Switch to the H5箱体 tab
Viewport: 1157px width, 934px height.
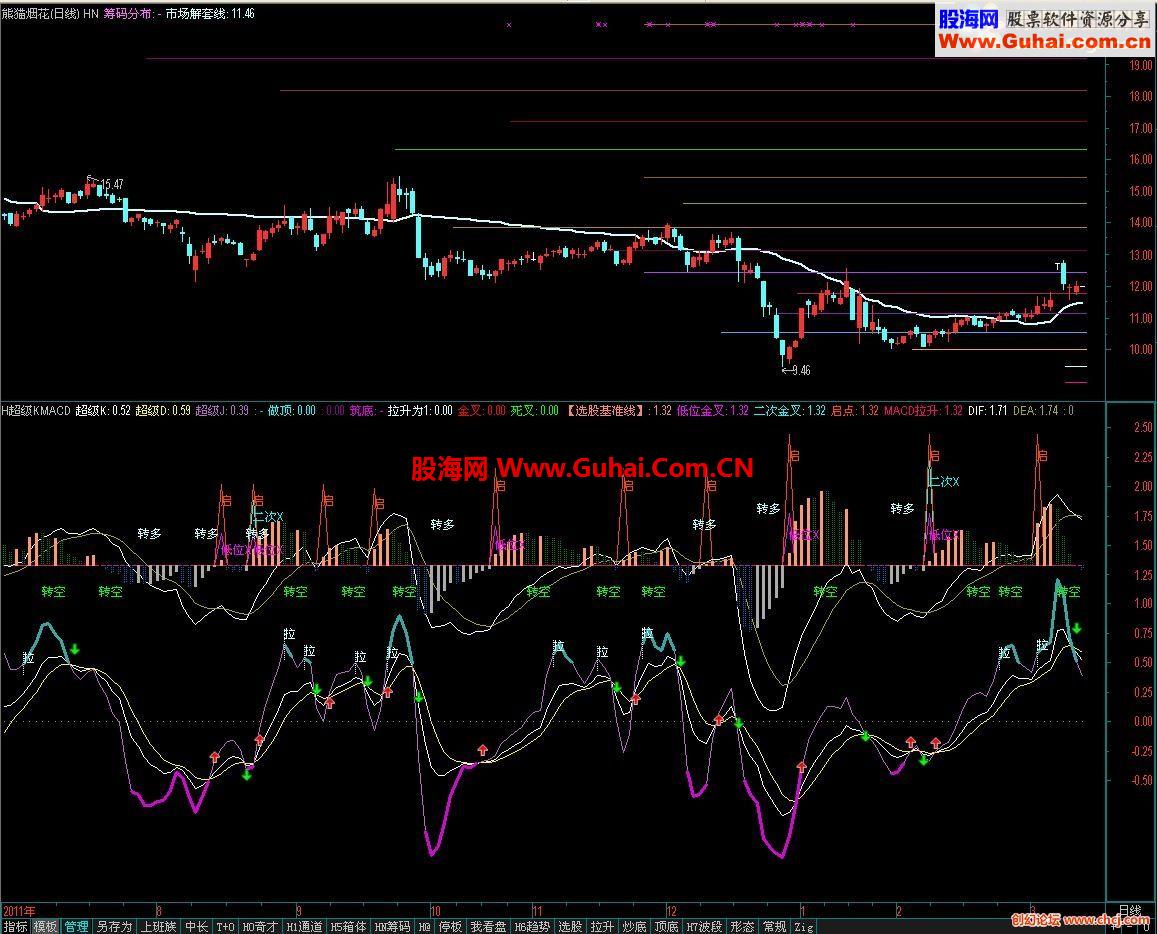[348, 927]
